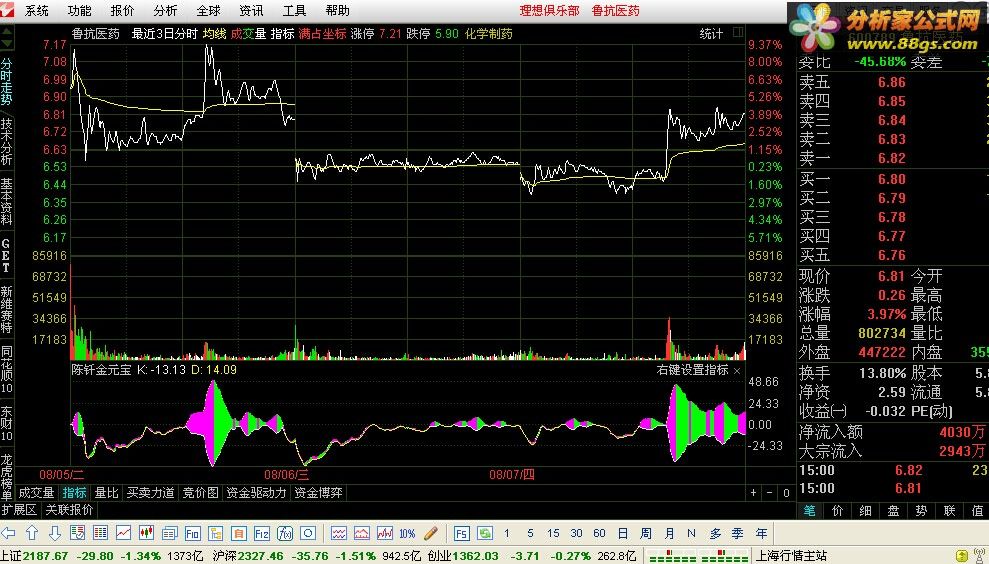Open the 资讯 menu
989x564 pixels.
(252, 11)
